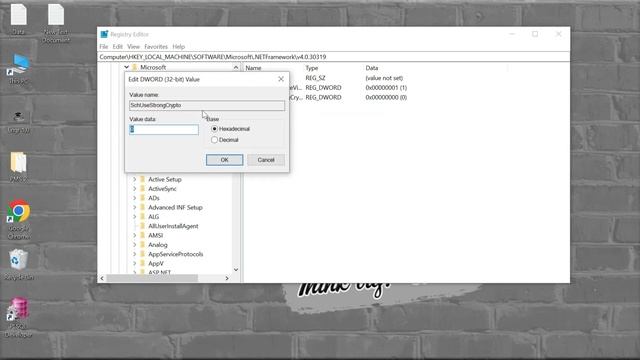Image resolution: width=640 pixels, height=360 pixels.
Task: Click the Microsoft folder icon in tree
Action: (135, 67)
